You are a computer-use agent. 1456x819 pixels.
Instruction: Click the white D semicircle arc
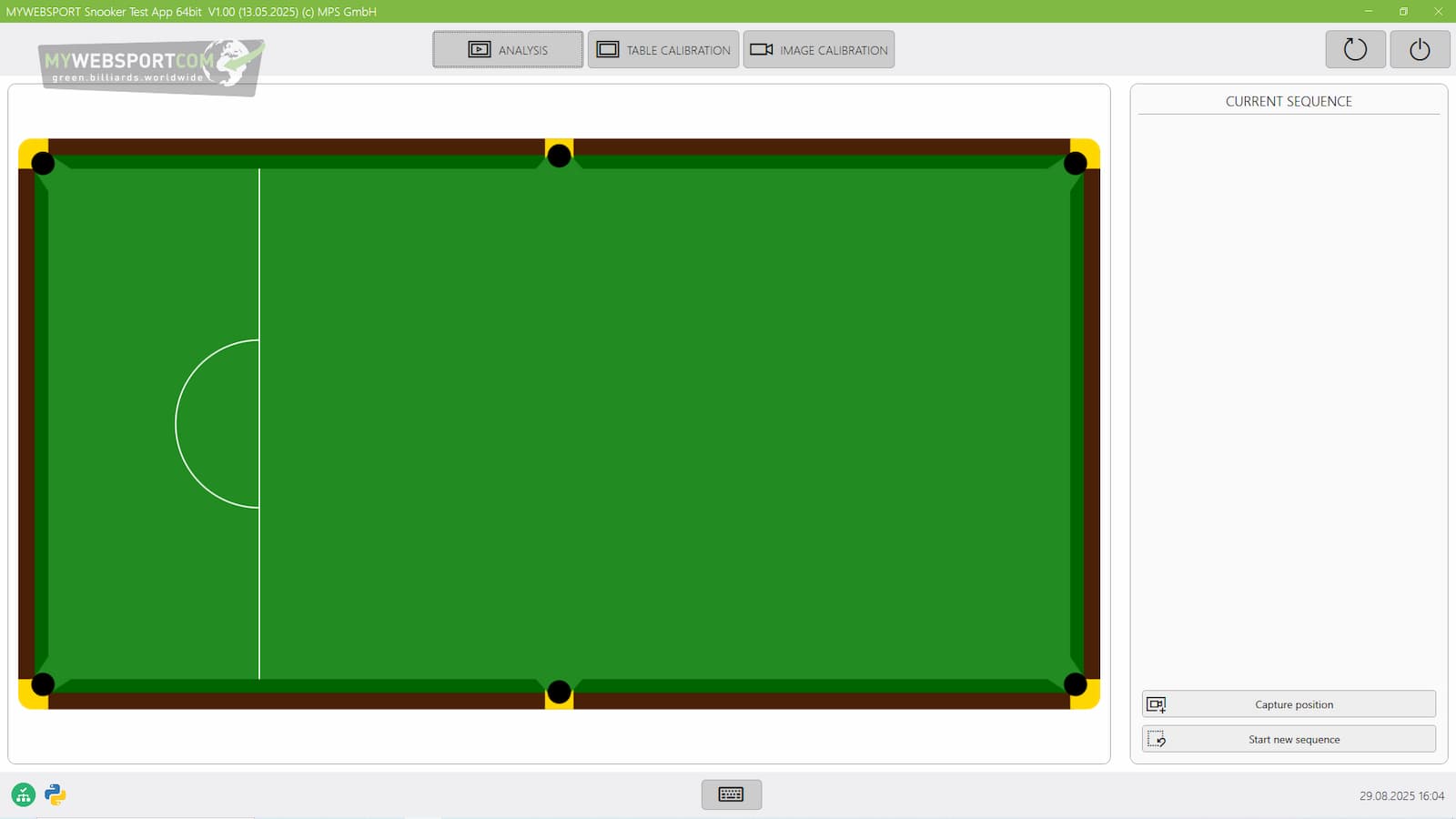pos(176,424)
